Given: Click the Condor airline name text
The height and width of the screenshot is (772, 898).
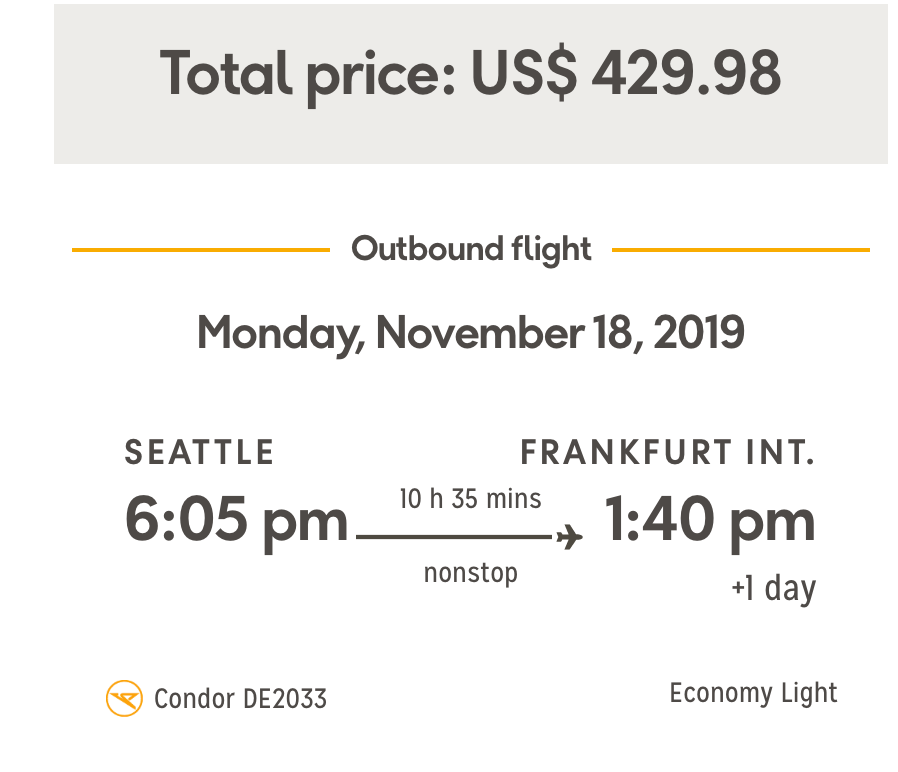Looking at the screenshot, I should (x=194, y=698).
